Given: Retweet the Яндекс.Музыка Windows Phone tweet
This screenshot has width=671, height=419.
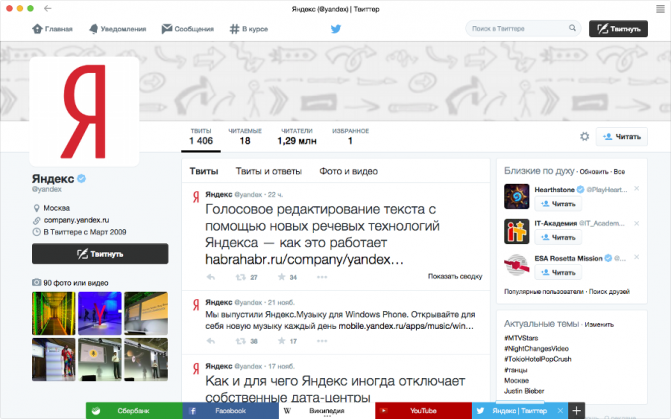Looking at the screenshot, I should coord(241,341).
